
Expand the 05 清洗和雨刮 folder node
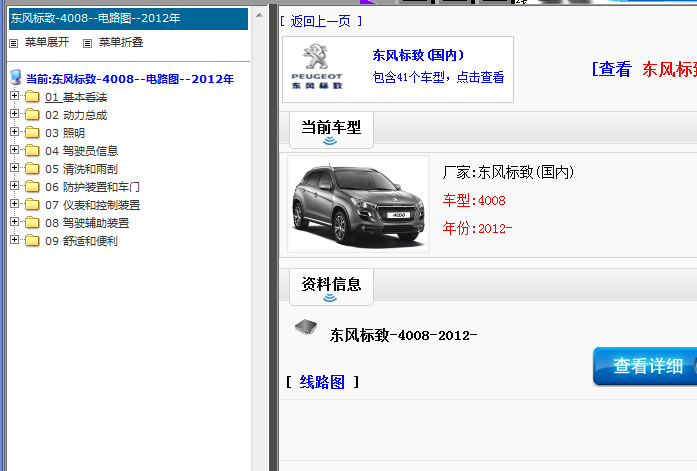point(15,168)
